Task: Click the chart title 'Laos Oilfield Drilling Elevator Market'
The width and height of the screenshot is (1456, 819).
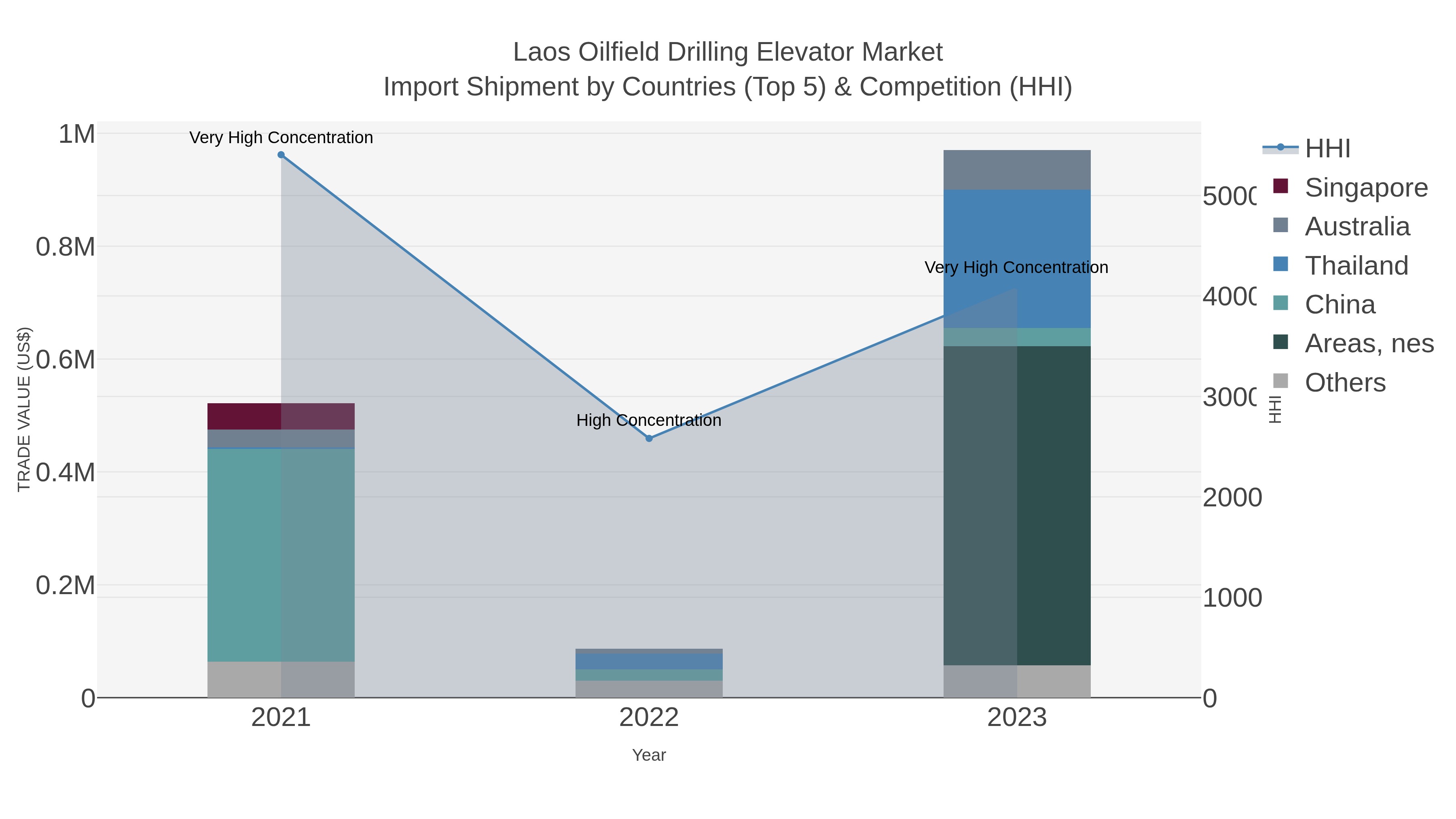Action: tap(728, 52)
